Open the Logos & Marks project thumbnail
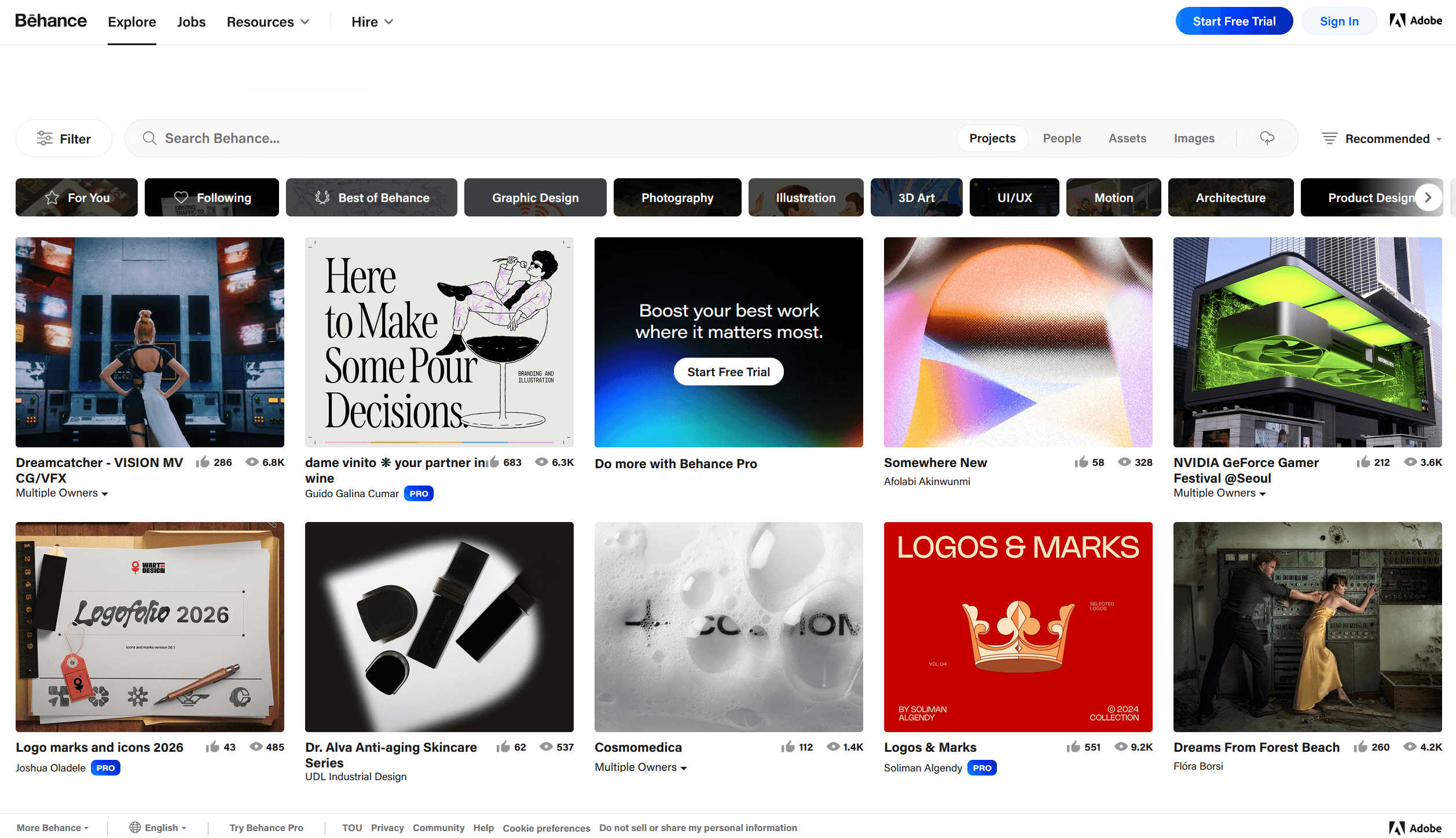1456x838 pixels. (x=1018, y=627)
